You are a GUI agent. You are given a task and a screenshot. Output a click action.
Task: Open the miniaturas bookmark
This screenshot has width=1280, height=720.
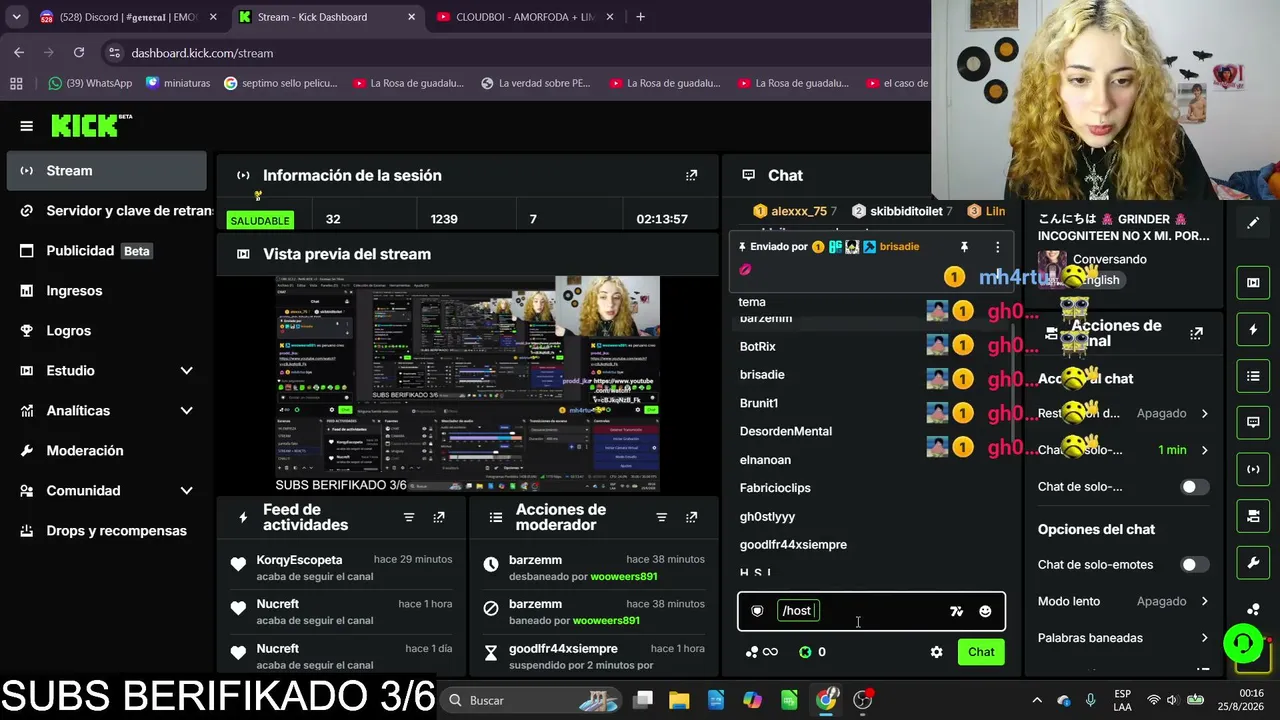(x=178, y=83)
